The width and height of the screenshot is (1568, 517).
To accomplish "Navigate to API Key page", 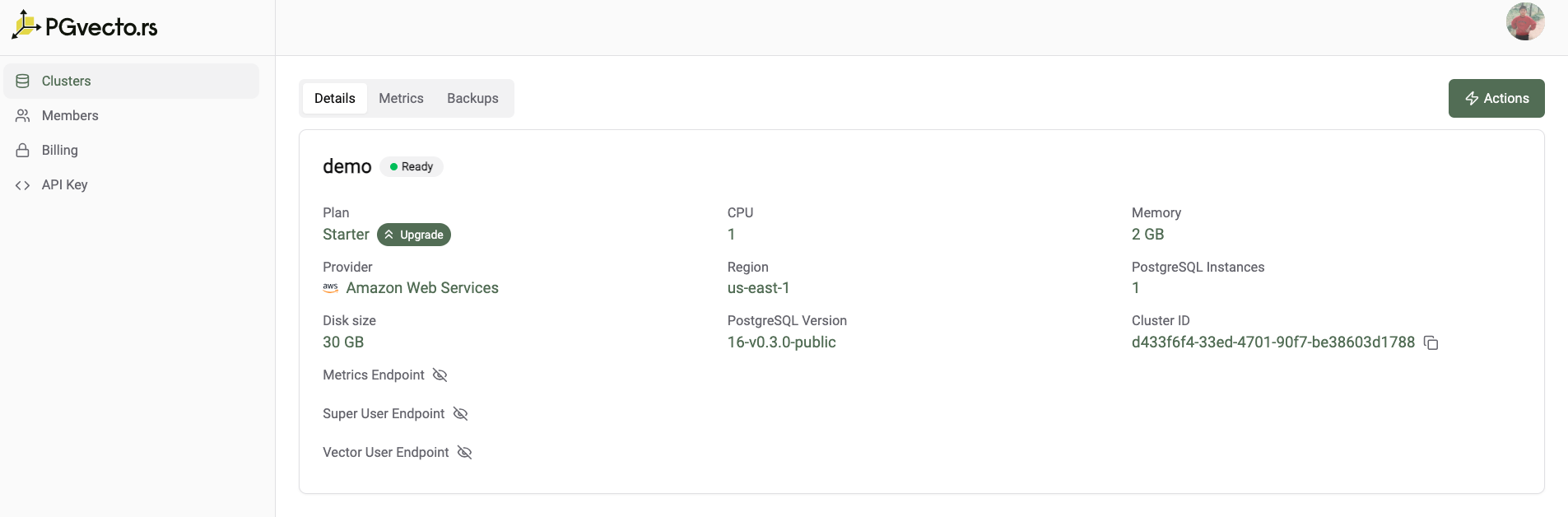I will 64,185.
